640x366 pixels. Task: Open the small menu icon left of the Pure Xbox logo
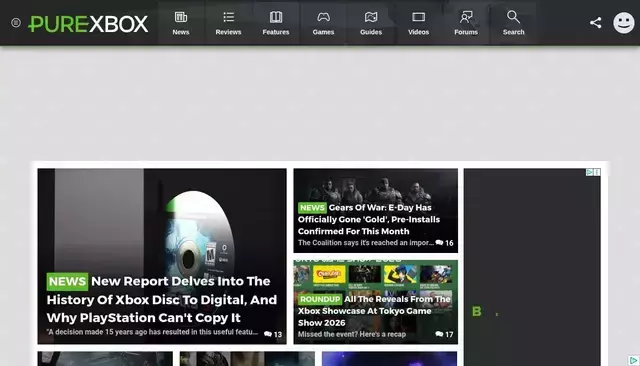(16, 22)
